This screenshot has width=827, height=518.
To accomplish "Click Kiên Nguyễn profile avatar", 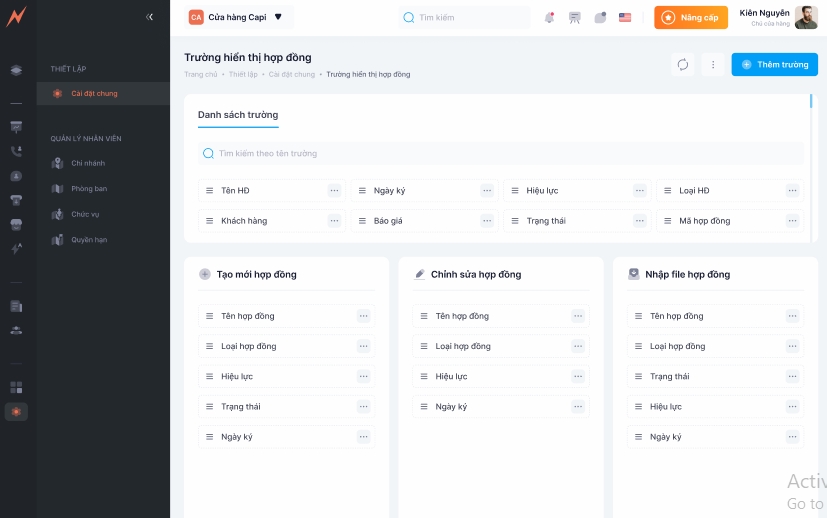I will tap(806, 17).
